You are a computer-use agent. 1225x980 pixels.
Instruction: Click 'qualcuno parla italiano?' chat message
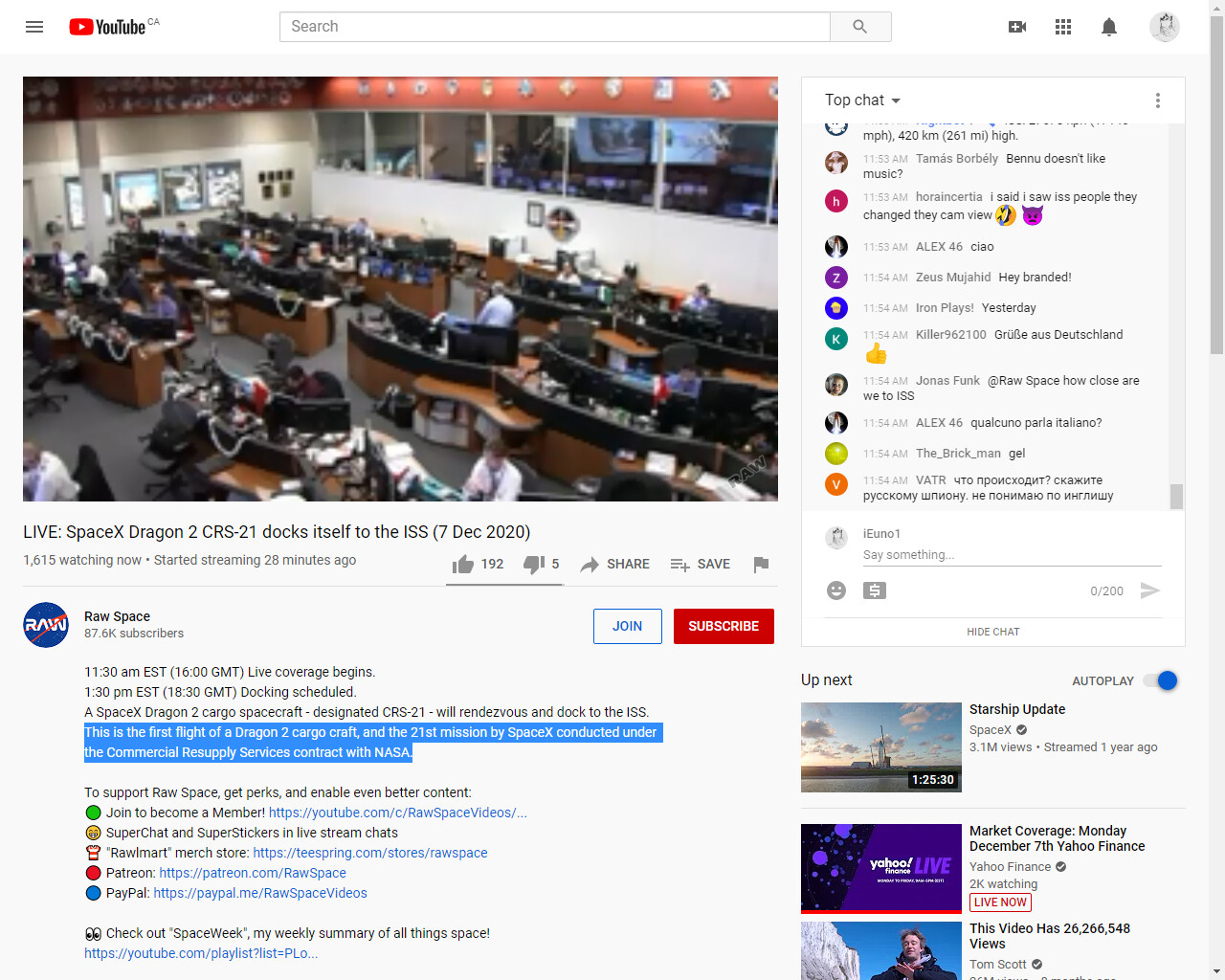[1036, 423]
